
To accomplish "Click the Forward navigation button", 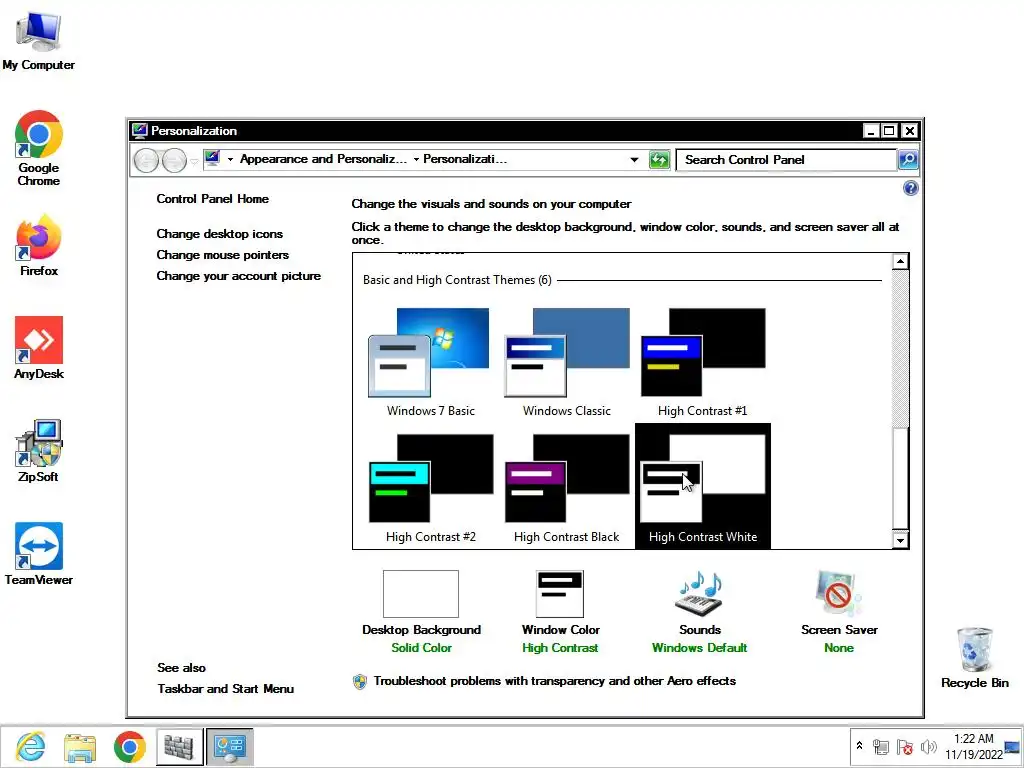I will (x=174, y=160).
